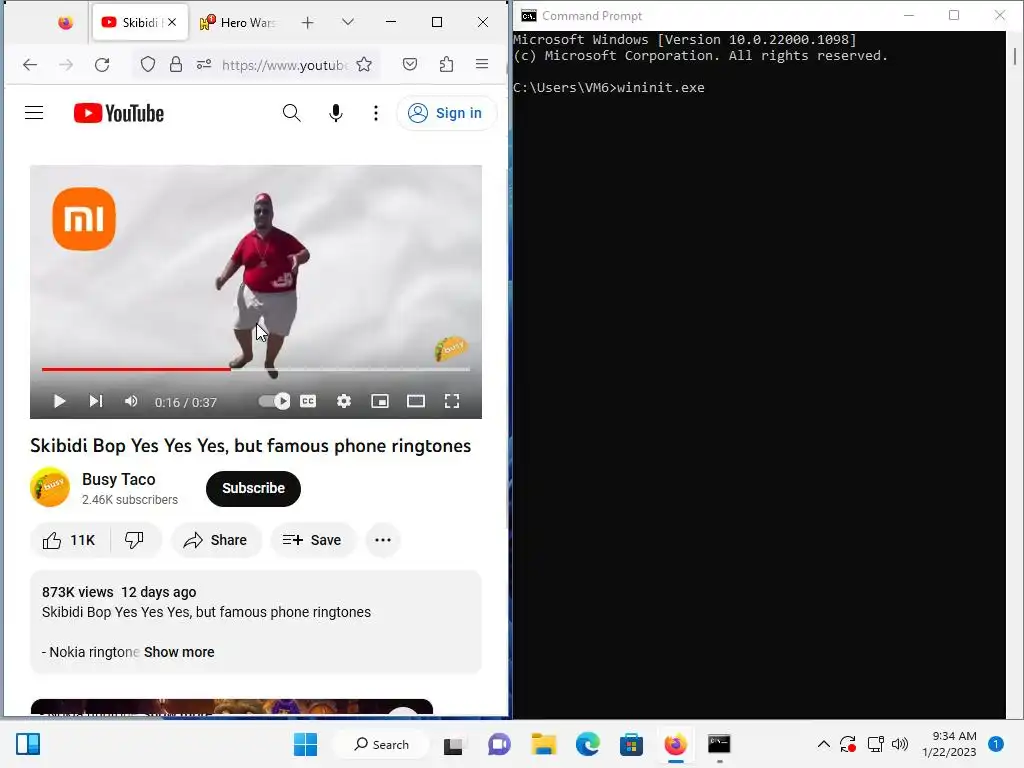Dislike the video with thumbs down

tap(135, 540)
